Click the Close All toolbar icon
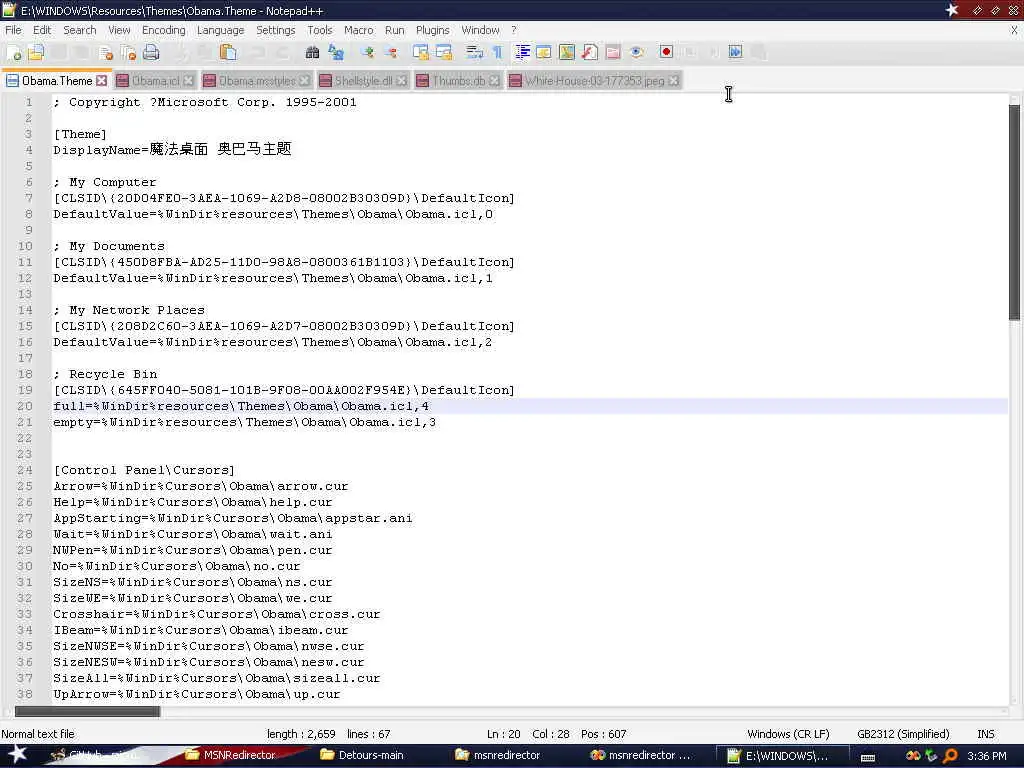The height and width of the screenshot is (768, 1024). 128,53
